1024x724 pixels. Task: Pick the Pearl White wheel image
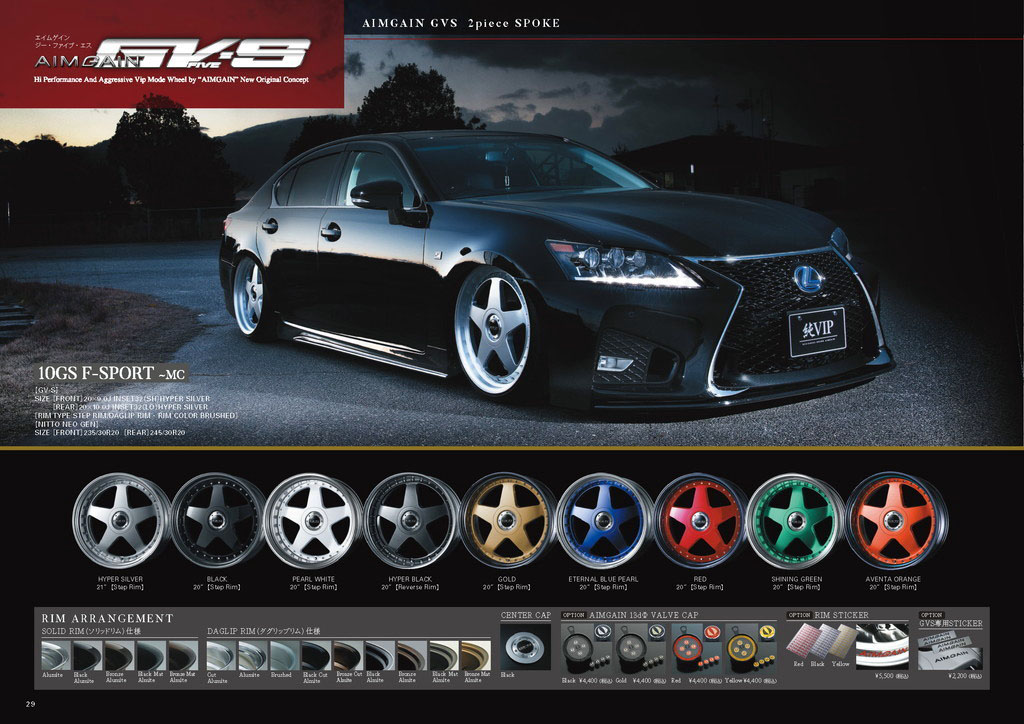point(313,520)
